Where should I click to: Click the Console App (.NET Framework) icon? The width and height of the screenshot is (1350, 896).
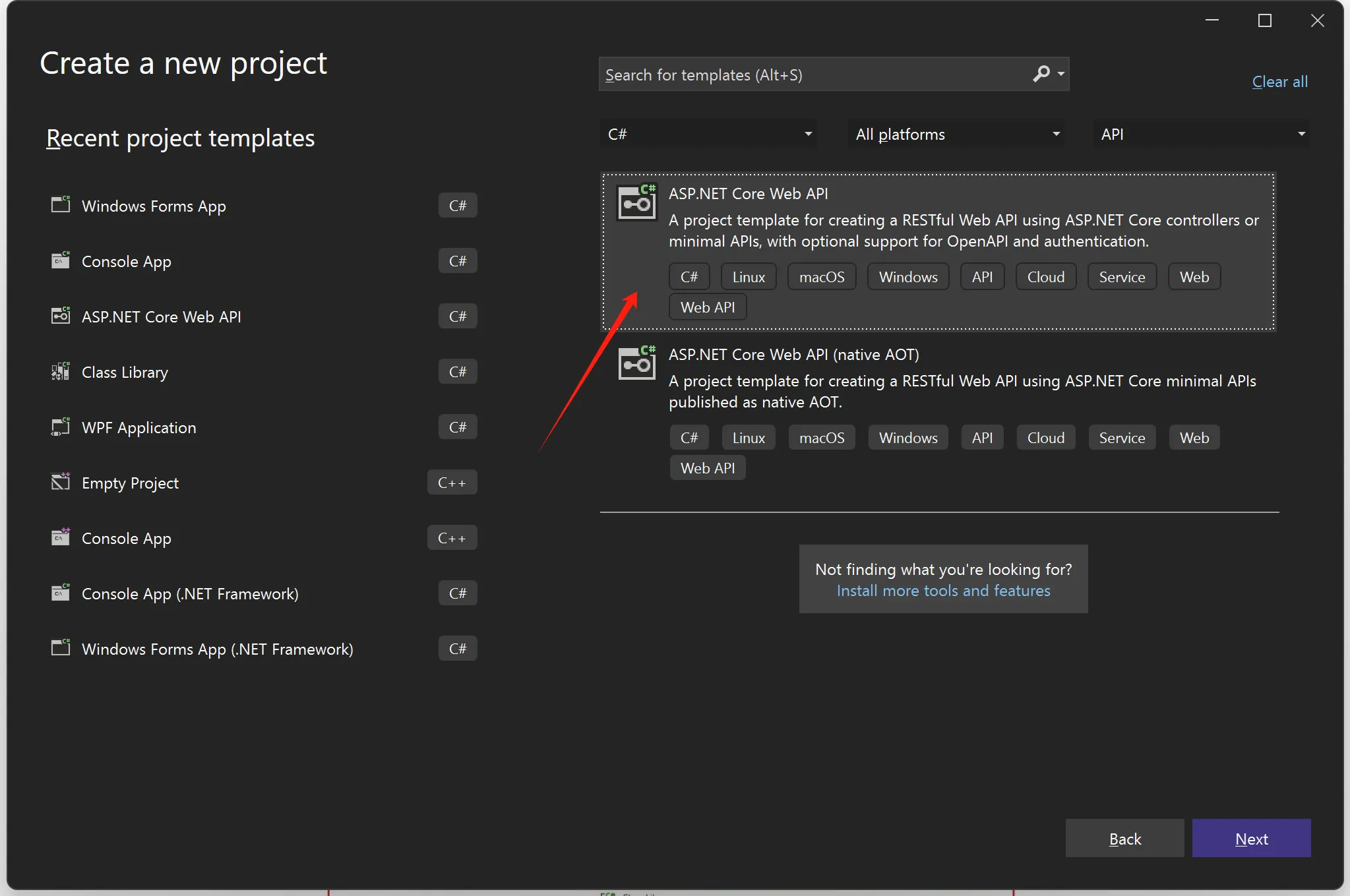pos(61,592)
